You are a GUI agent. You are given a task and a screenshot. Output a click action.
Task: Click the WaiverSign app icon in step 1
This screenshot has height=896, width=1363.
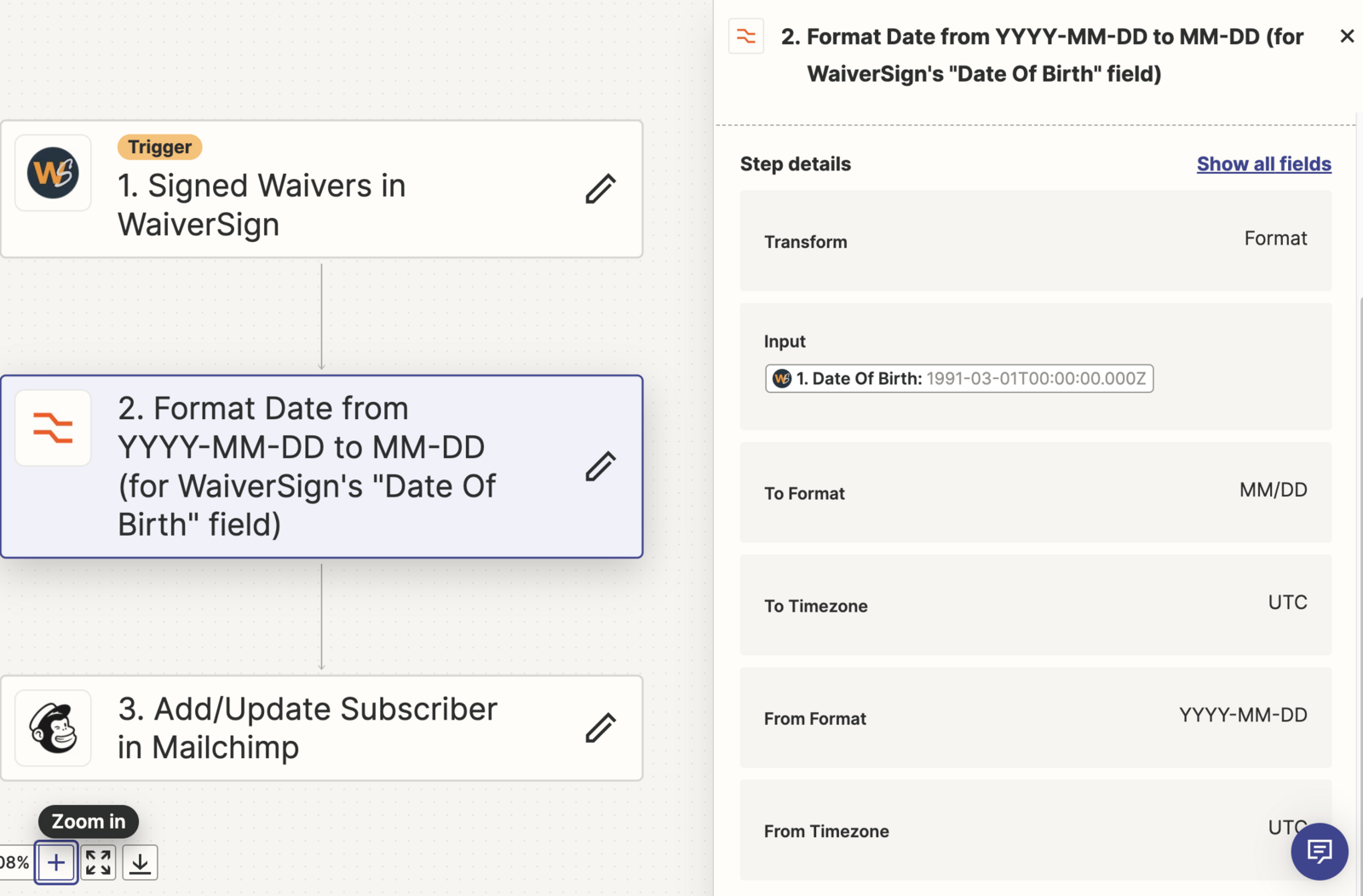(x=53, y=173)
